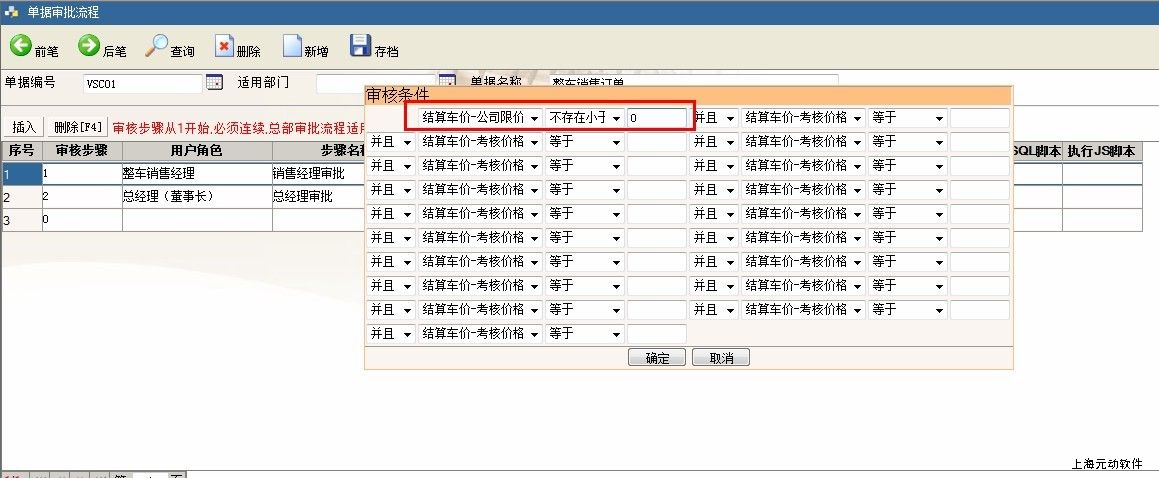Open the 不存在小于 operator dropdown
This screenshot has height=478, width=1159.
point(616,118)
